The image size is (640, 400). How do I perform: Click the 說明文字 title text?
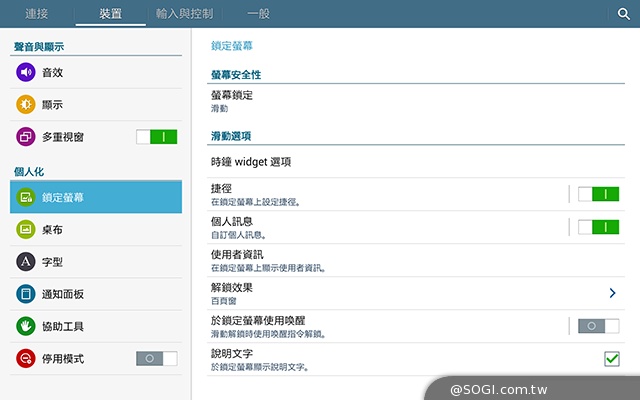pos(232,354)
